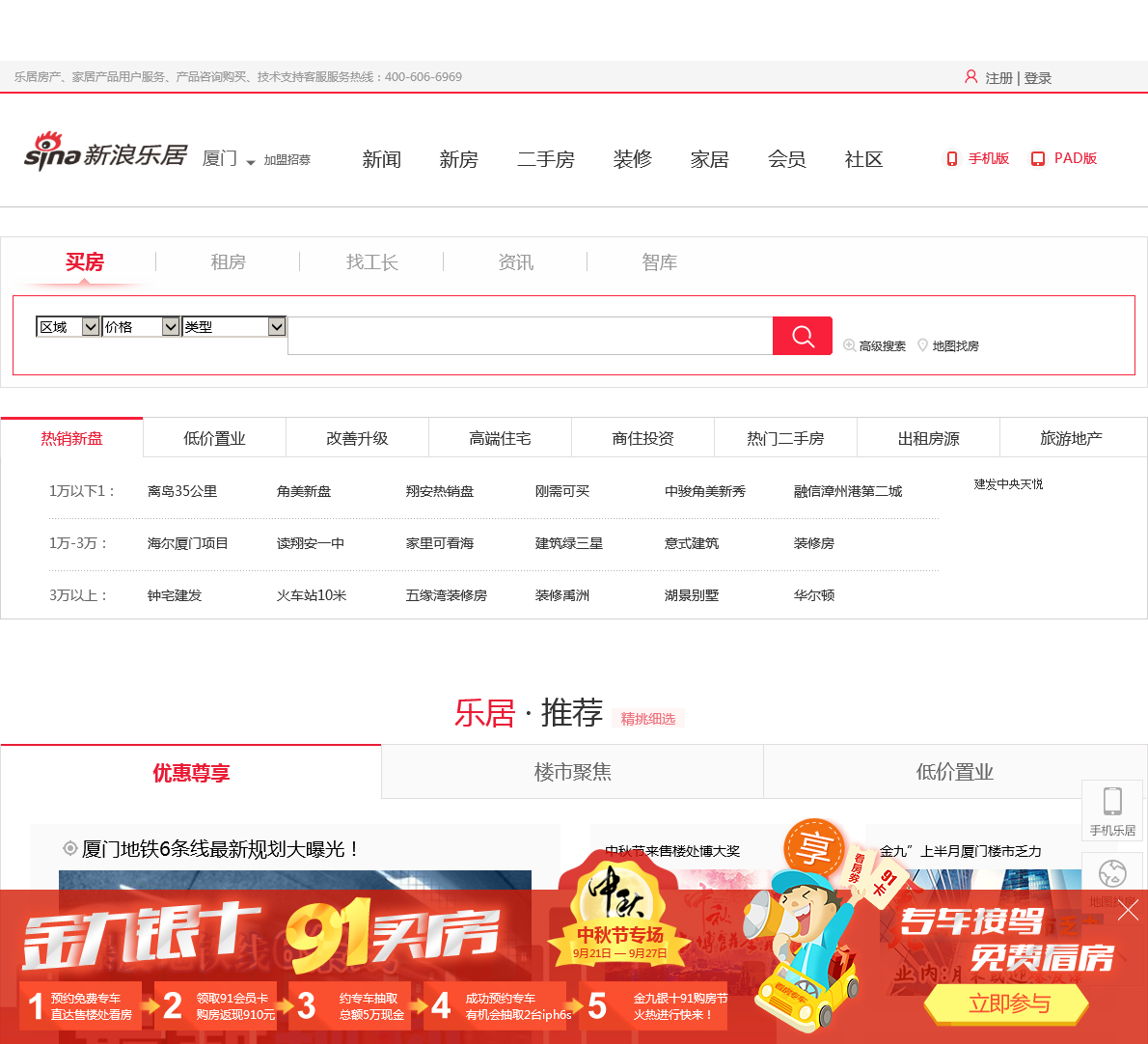This screenshot has width=1148, height=1044.
Task: Switch to the 租房 search tab
Action: [x=228, y=262]
